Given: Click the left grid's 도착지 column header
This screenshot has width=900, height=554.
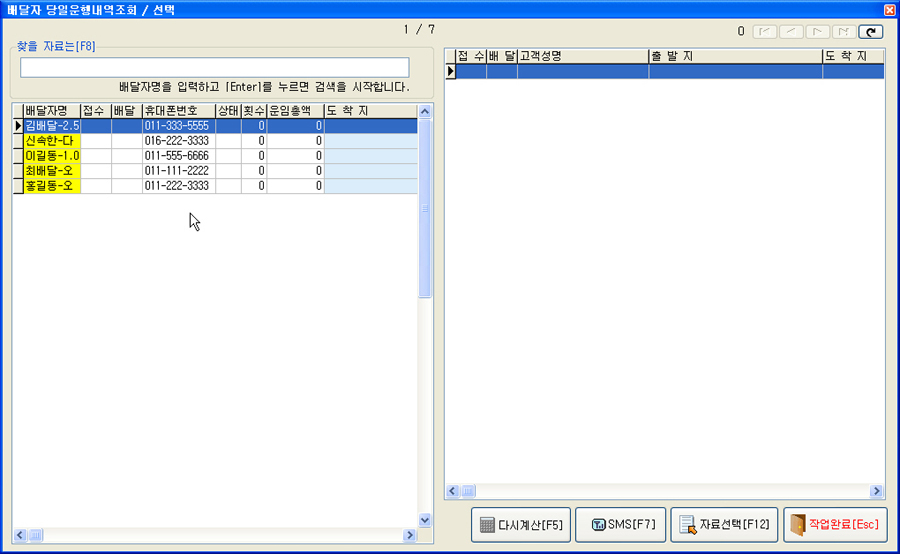Looking at the screenshot, I should click(371, 111).
